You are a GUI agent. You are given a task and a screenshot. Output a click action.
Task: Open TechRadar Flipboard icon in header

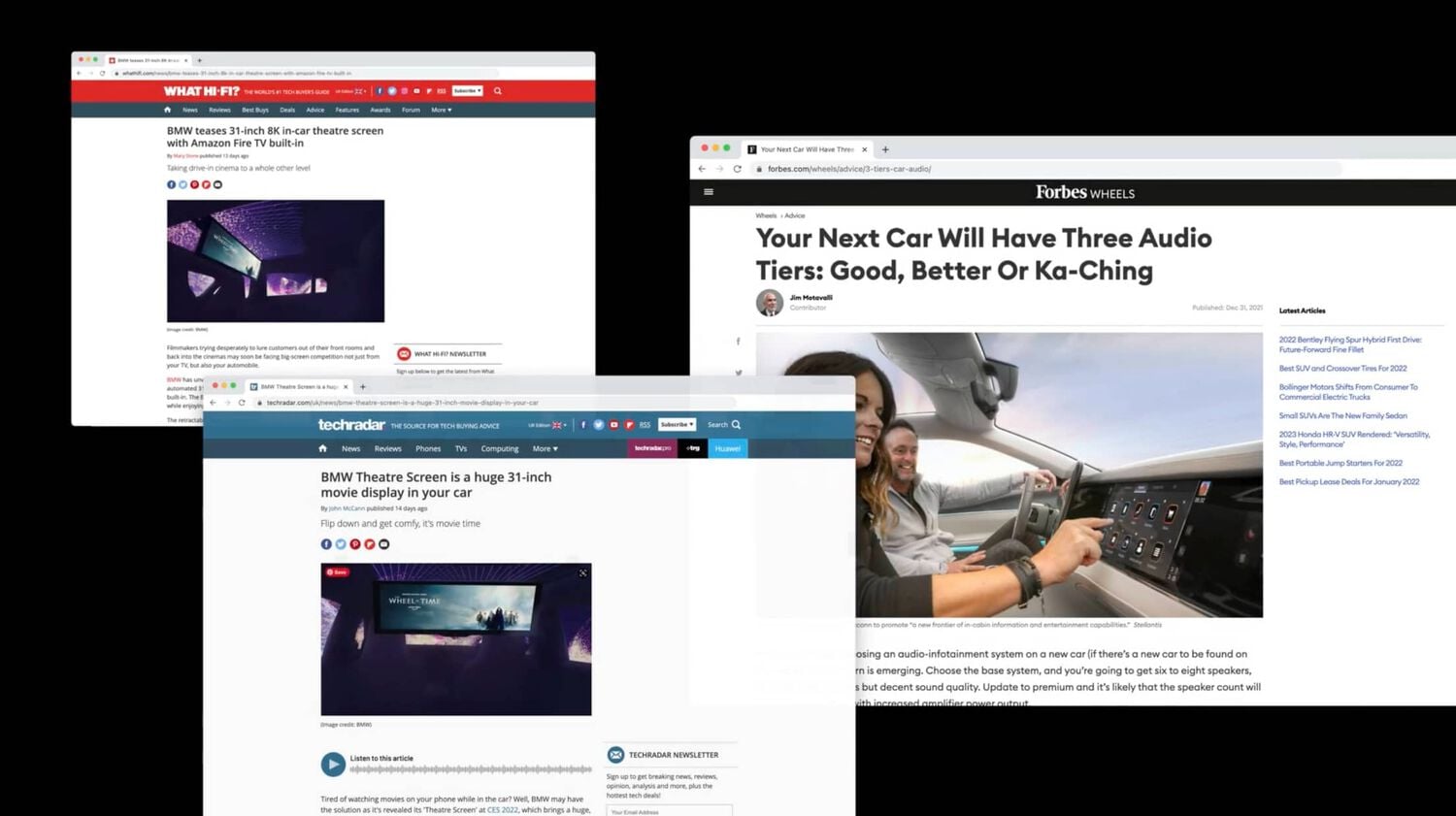click(629, 425)
